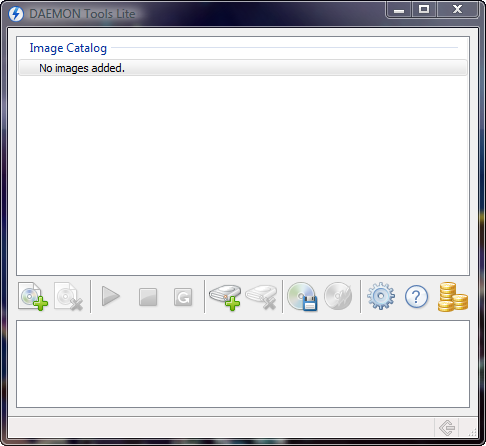Click the DAEMON Tools lightning logo
This screenshot has width=486, height=446.
pos(16,14)
